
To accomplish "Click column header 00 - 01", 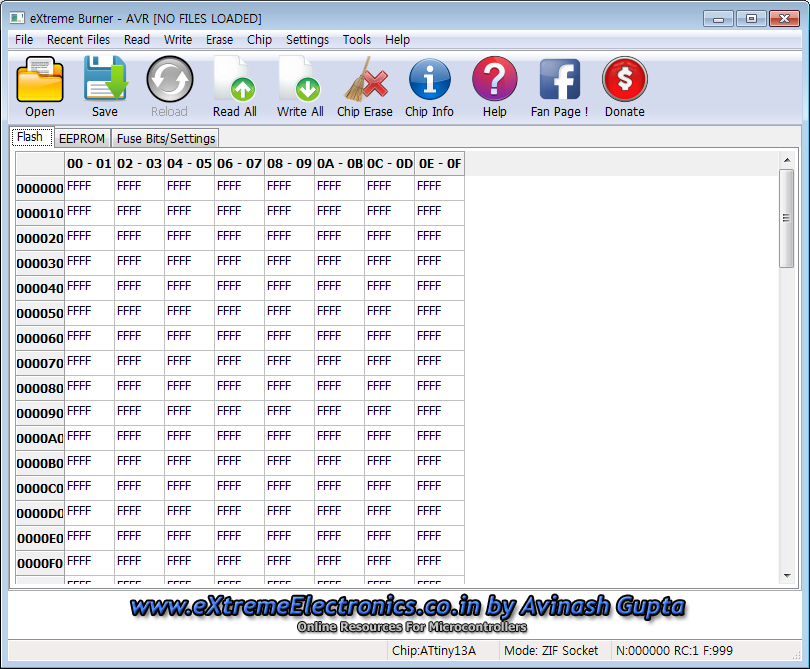I will [89, 164].
